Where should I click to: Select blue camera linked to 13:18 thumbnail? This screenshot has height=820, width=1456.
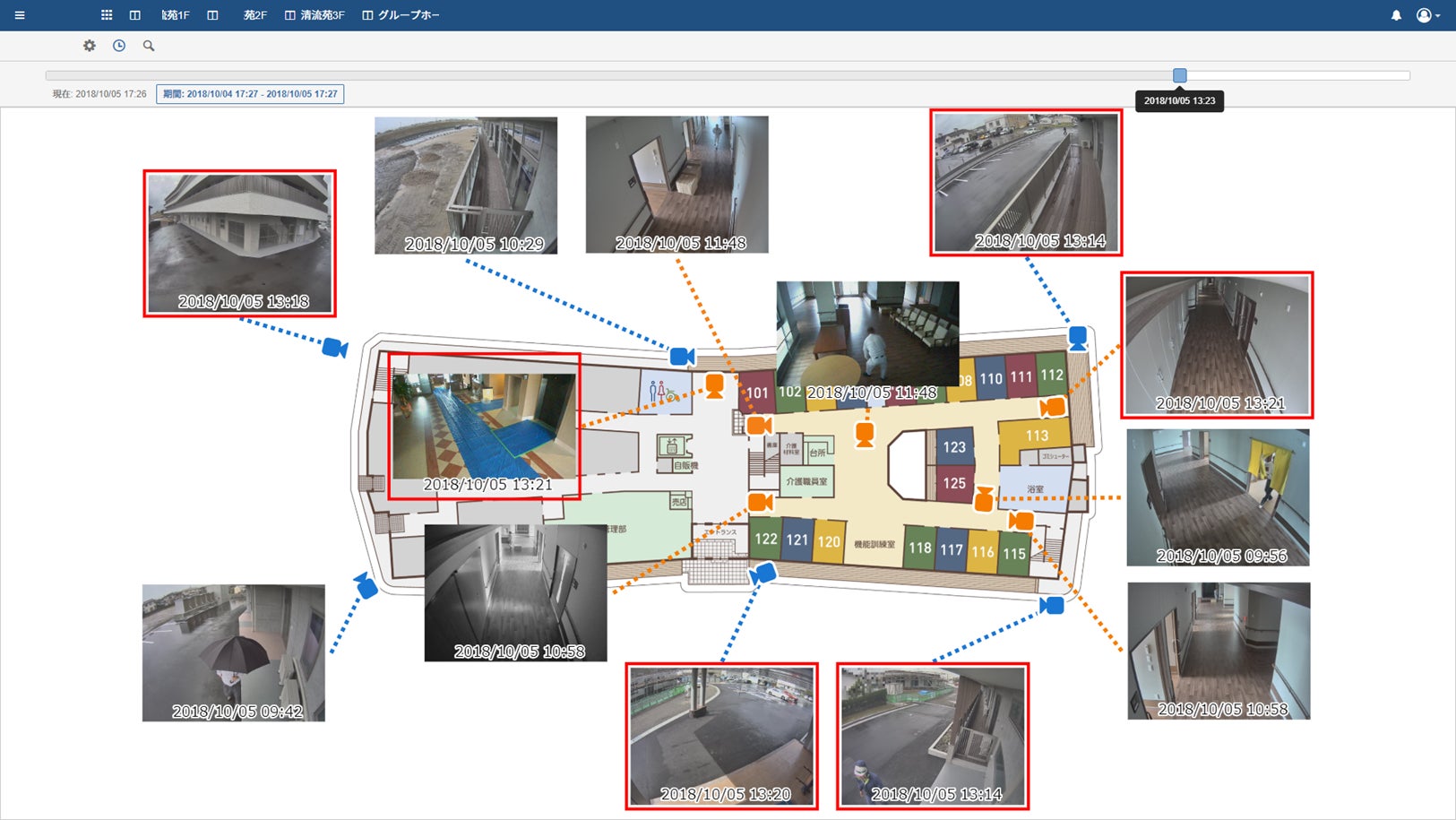(335, 348)
